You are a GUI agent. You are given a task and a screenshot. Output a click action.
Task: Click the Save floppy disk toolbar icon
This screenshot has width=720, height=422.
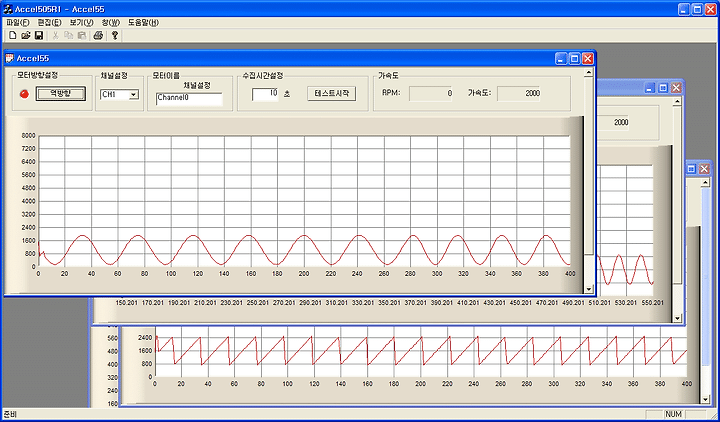click(39, 35)
